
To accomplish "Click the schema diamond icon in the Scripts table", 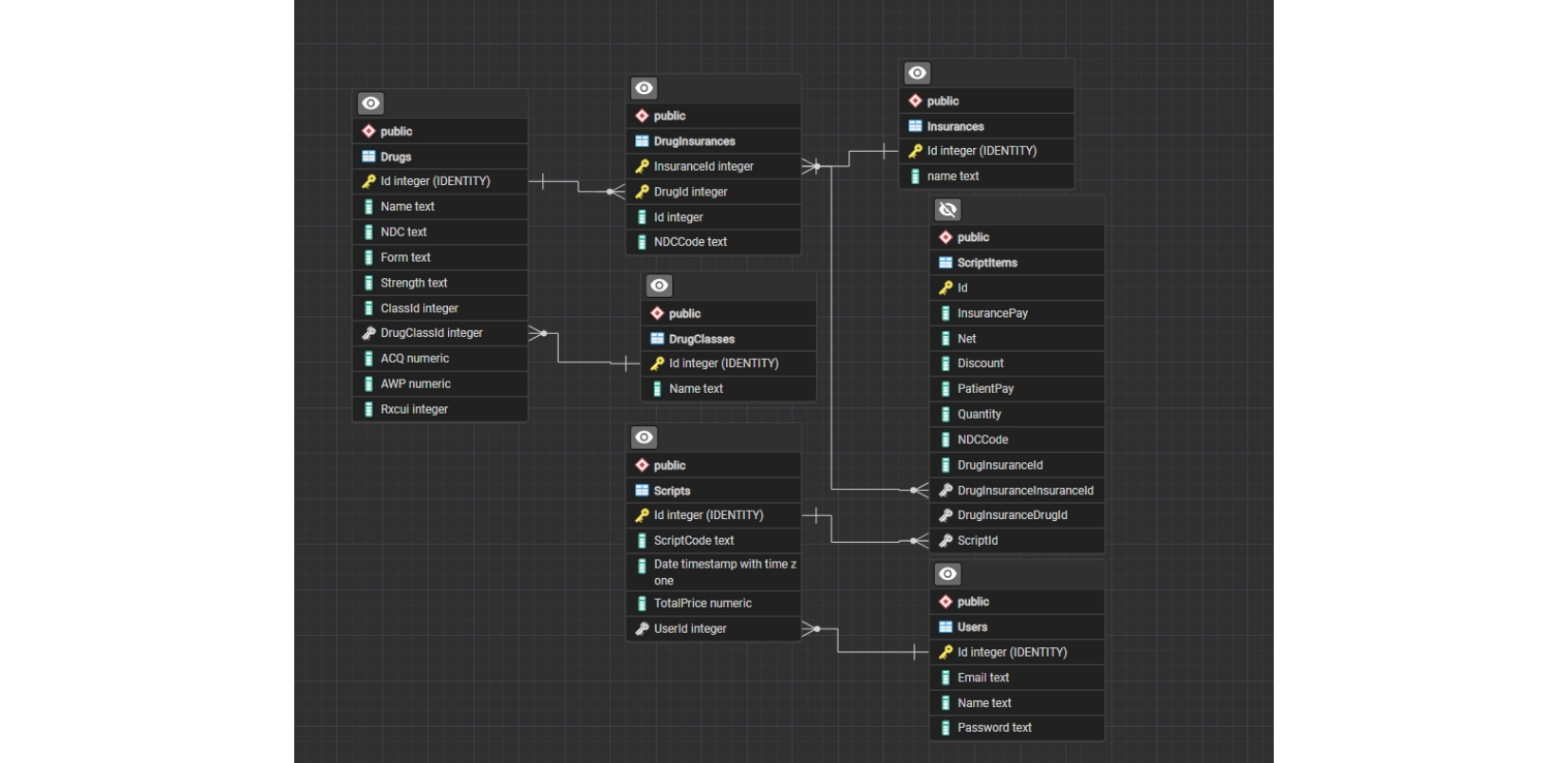I will pos(642,465).
